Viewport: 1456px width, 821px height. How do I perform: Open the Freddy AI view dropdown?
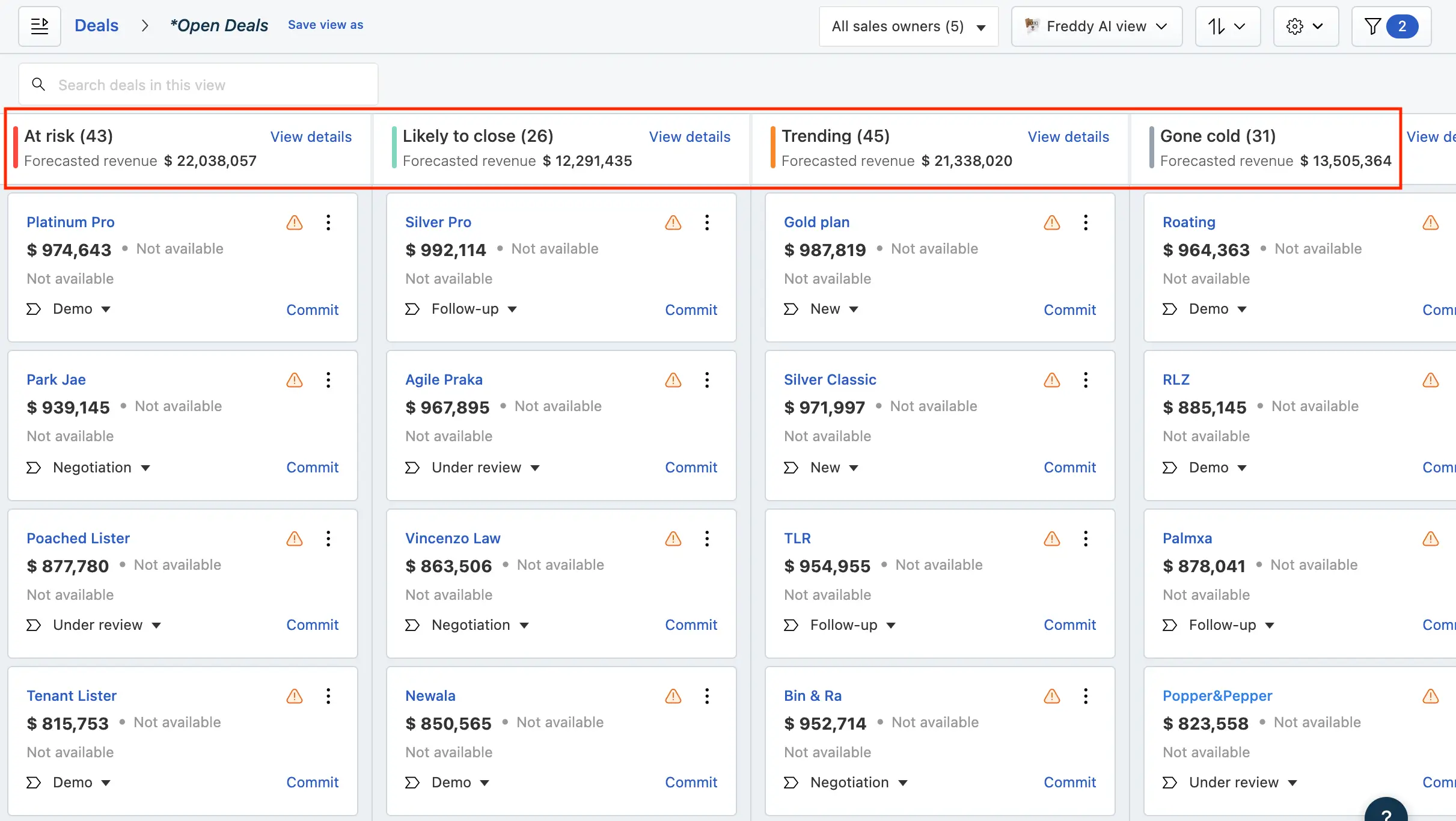(x=1096, y=26)
